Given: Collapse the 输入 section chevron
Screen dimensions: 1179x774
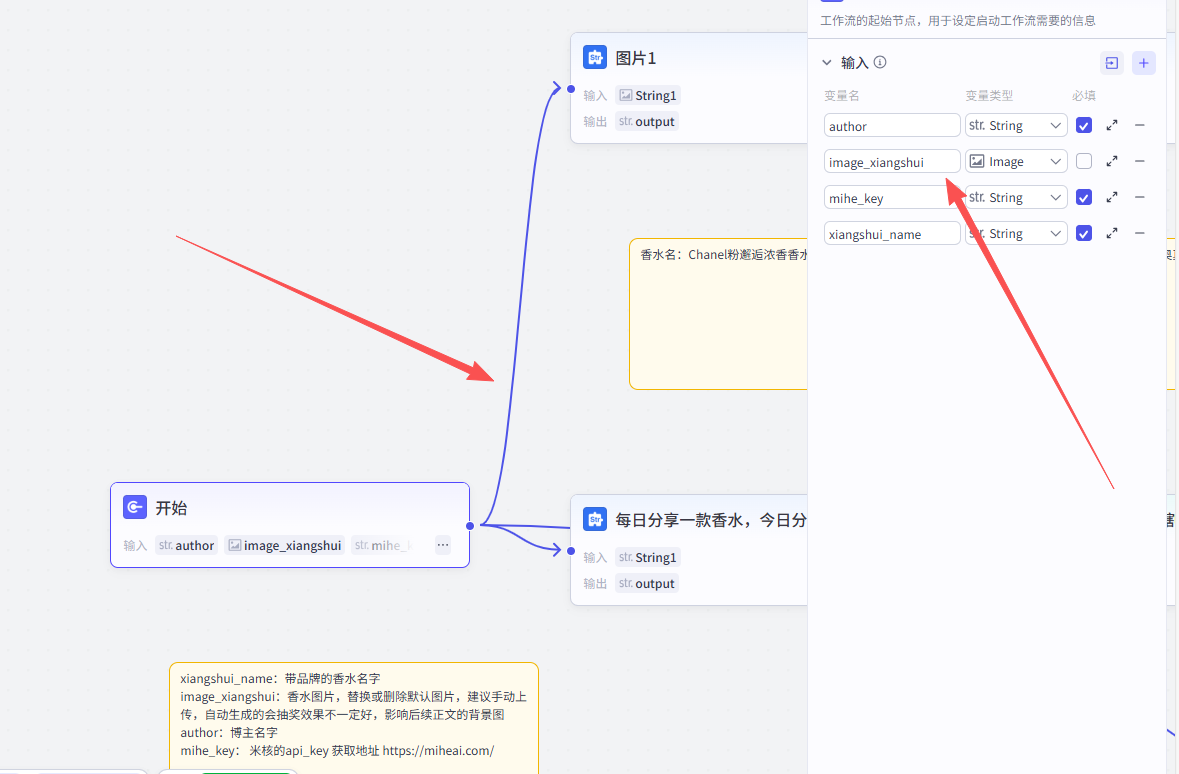Looking at the screenshot, I should (x=827, y=62).
